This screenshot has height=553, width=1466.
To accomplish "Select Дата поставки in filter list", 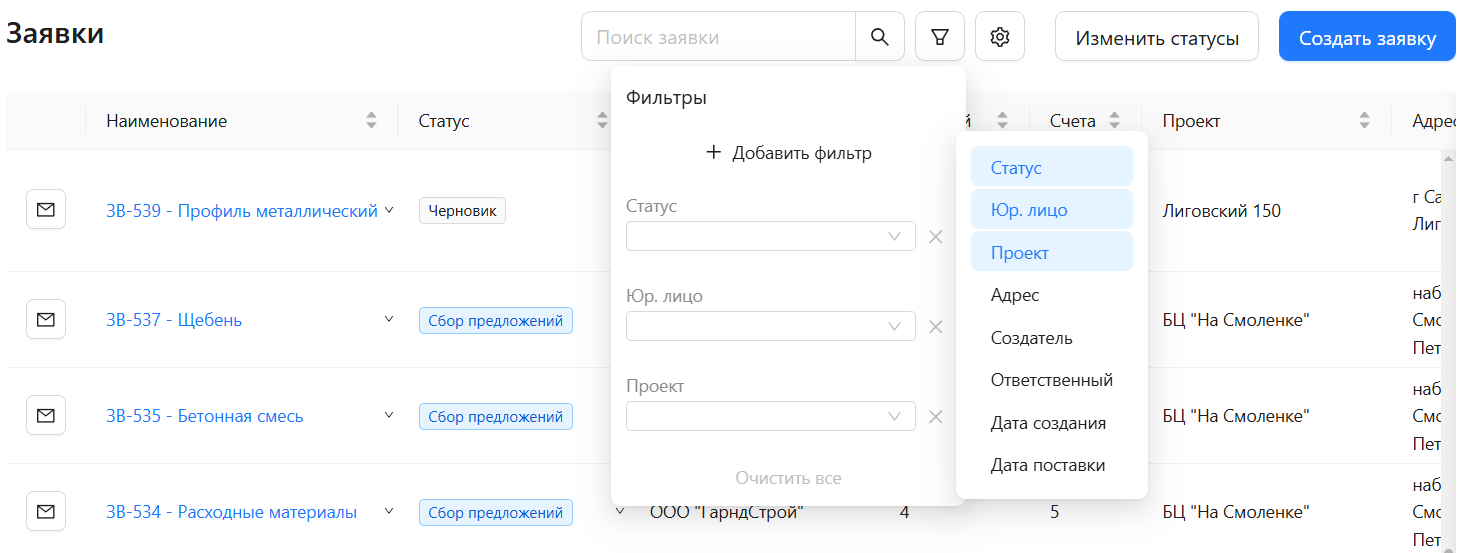I will [1047, 466].
